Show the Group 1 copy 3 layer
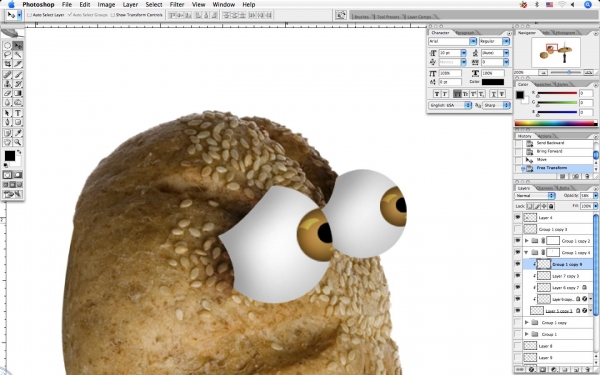Image resolution: width=600 pixels, height=375 pixels. point(518,229)
